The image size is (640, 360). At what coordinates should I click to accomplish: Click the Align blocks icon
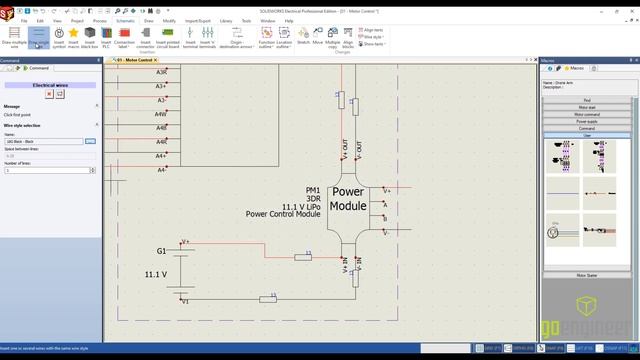pyautogui.click(x=348, y=38)
